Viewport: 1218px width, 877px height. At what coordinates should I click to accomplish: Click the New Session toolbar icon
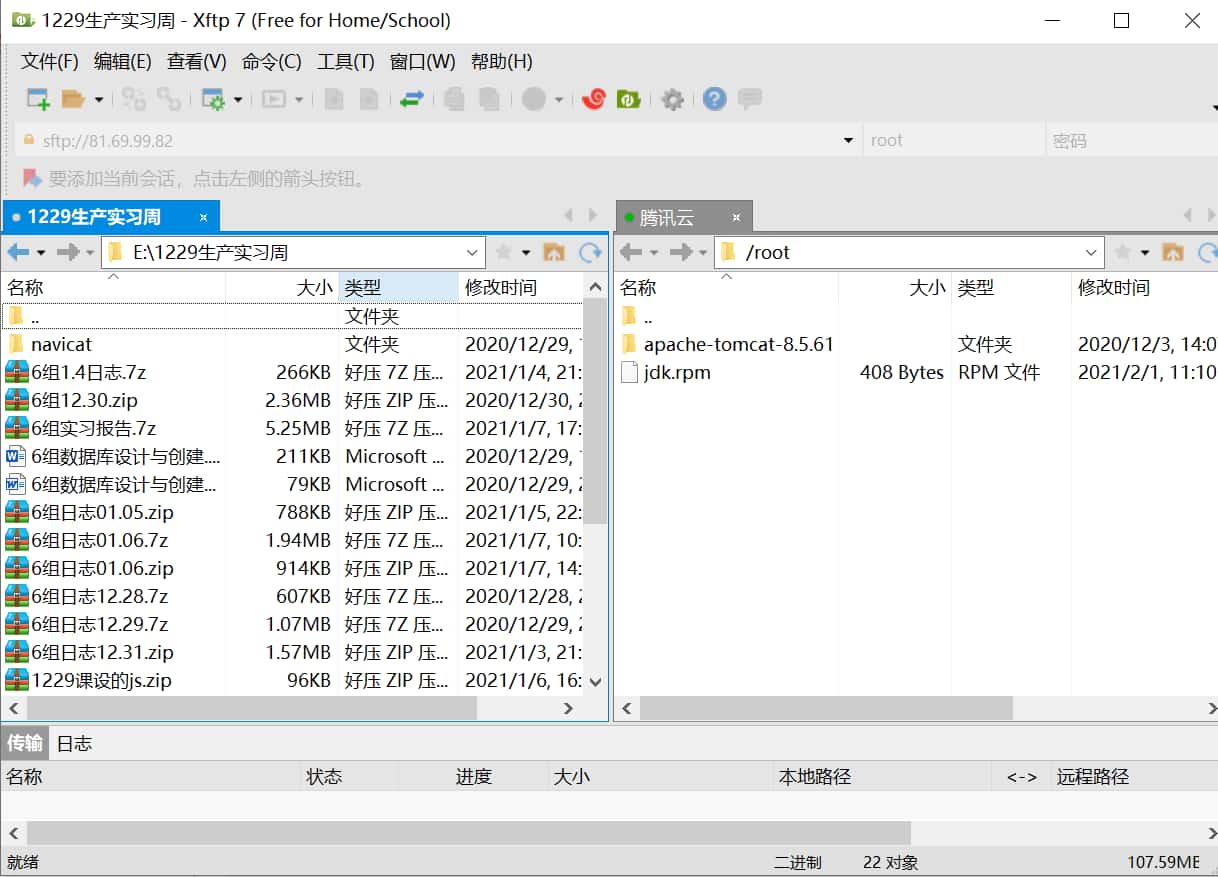pos(38,99)
